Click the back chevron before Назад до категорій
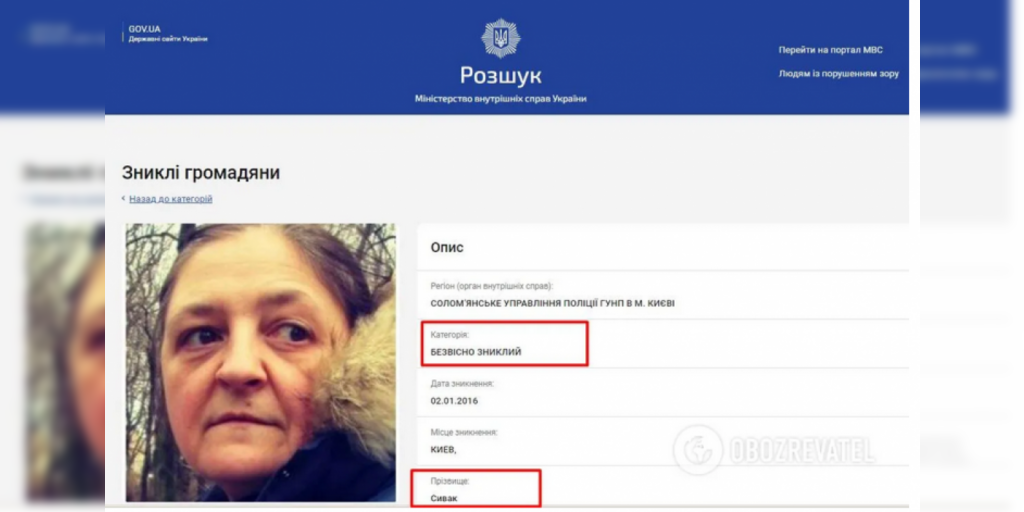The width and height of the screenshot is (1024, 512). [123, 199]
